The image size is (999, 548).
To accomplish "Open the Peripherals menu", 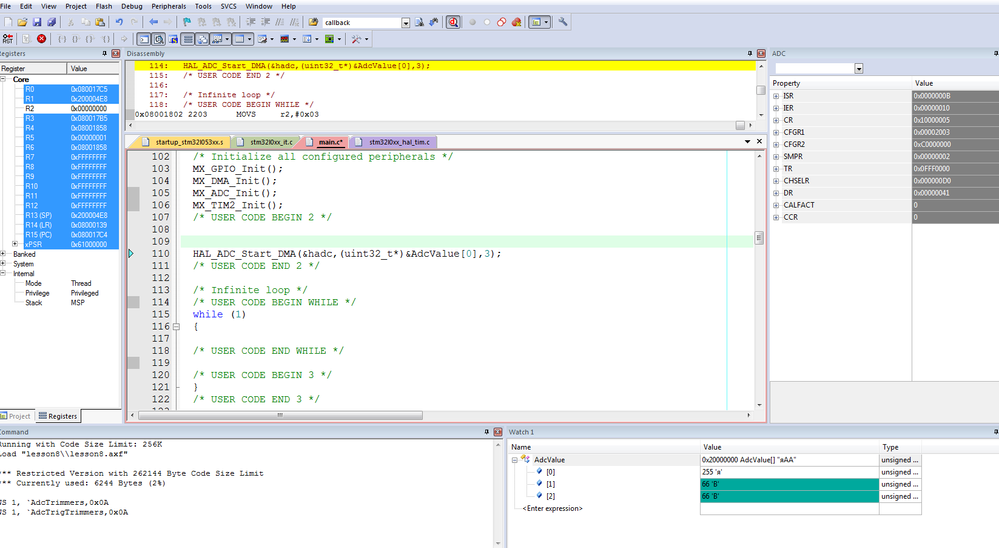I will pos(169,6).
